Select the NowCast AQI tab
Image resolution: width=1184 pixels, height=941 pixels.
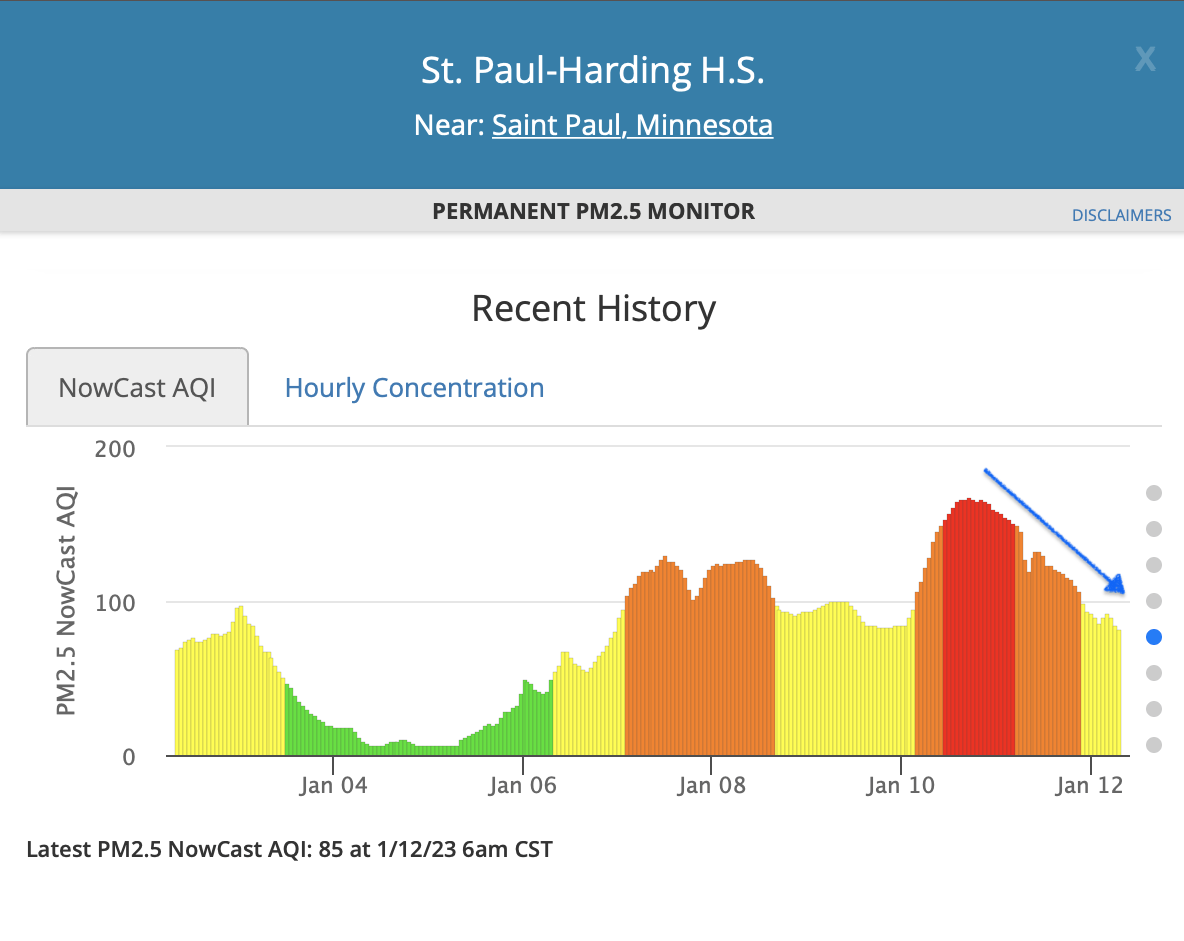click(x=137, y=388)
